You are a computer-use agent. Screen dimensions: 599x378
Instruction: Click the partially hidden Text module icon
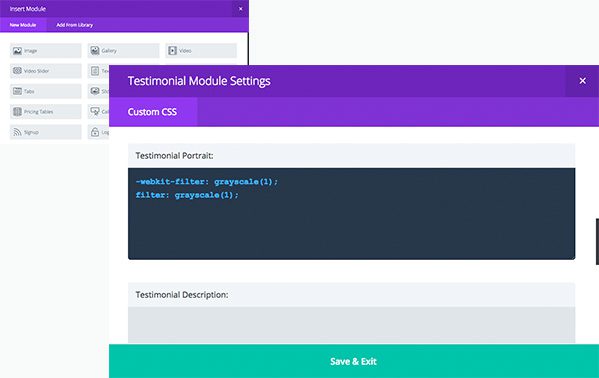click(95, 71)
